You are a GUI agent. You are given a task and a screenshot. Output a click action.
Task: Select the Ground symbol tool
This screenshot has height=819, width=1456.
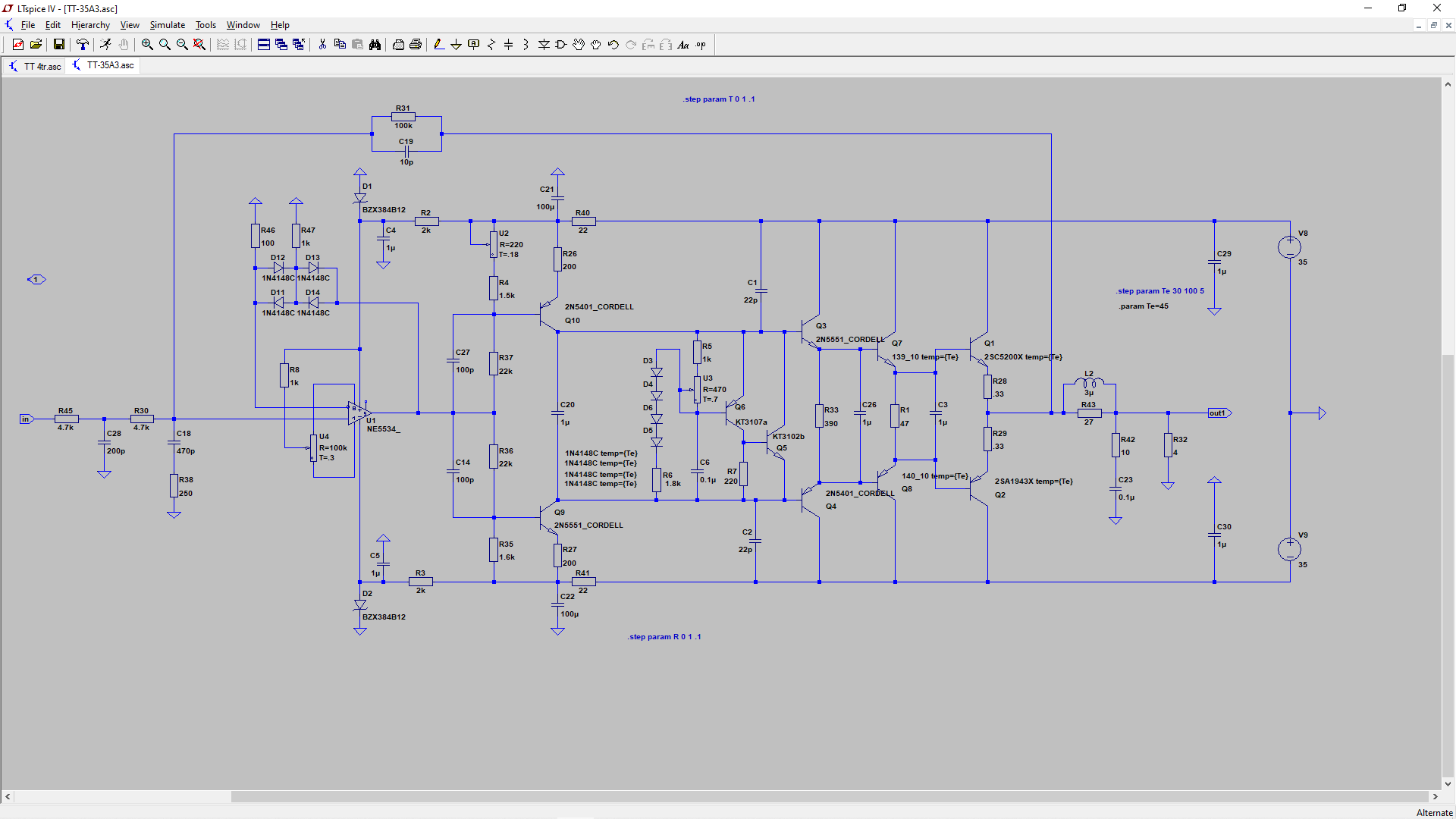pos(456,45)
